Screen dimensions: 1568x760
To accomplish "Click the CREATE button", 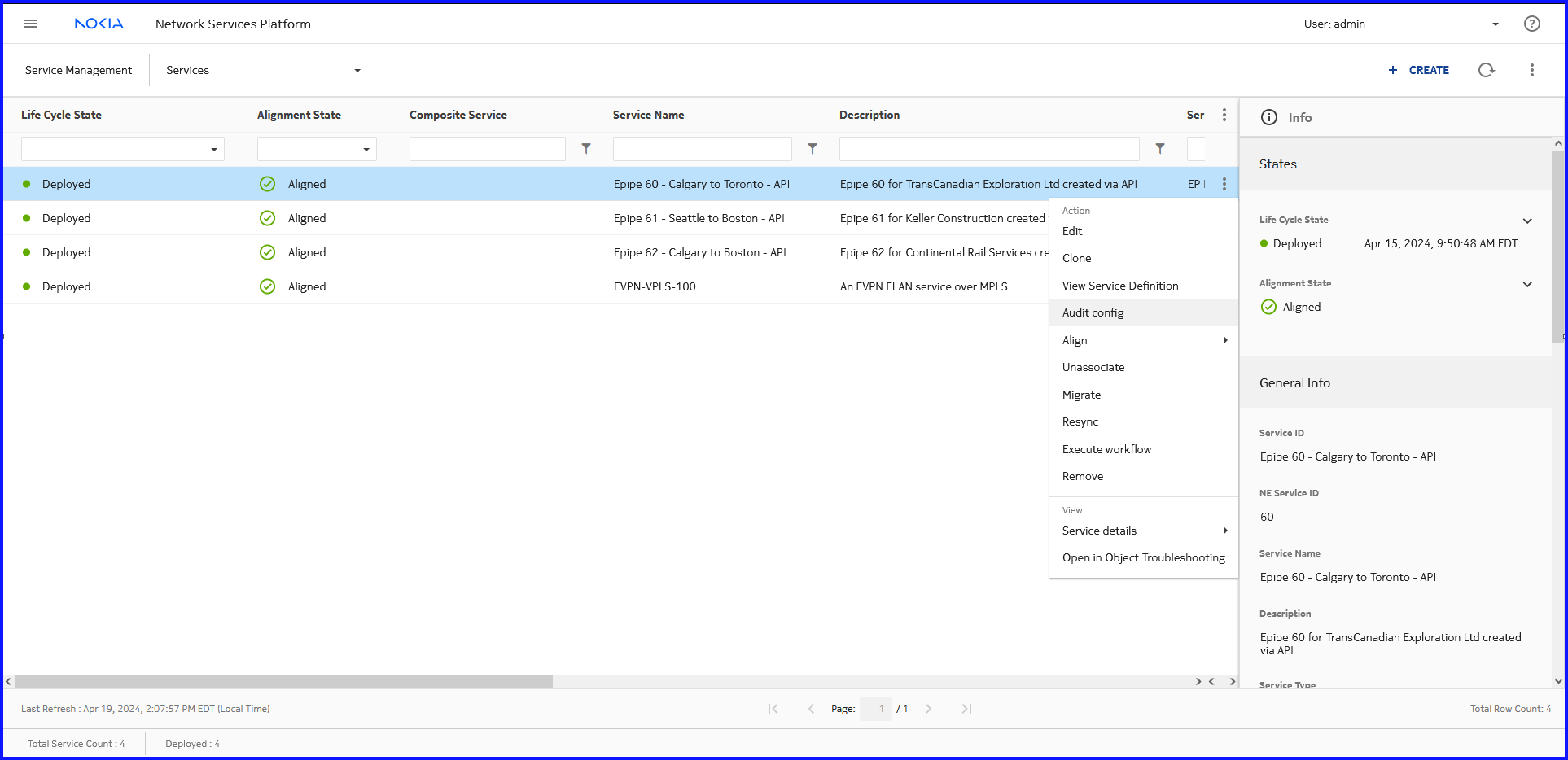I will click(x=1419, y=70).
